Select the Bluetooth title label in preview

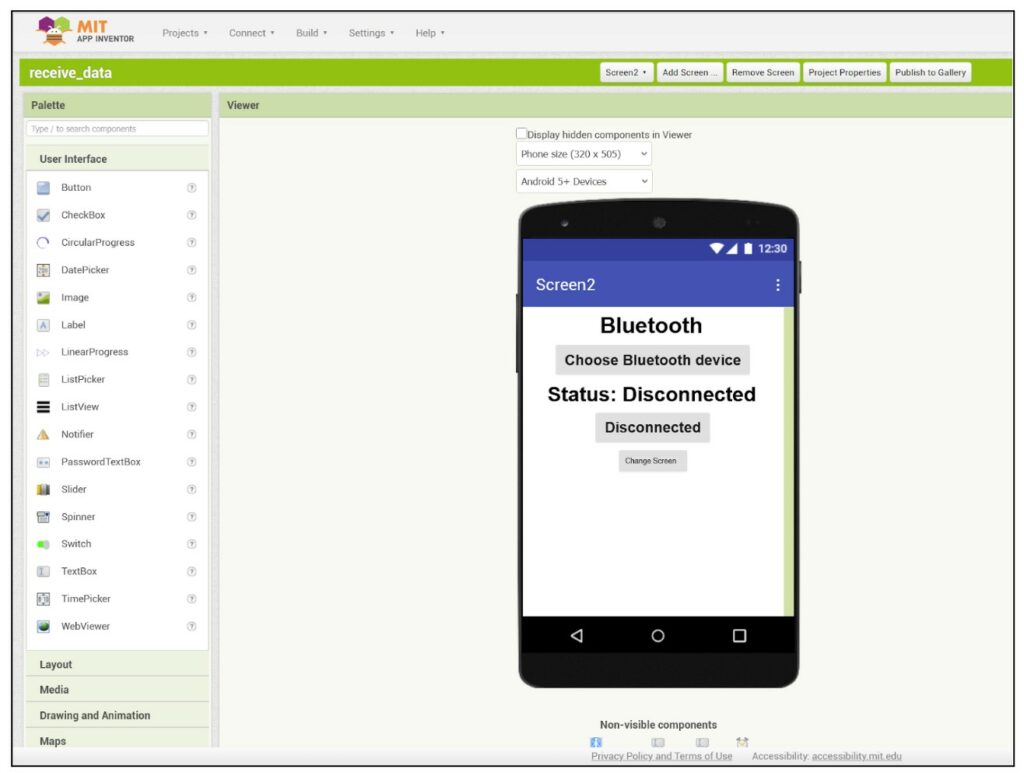point(651,325)
